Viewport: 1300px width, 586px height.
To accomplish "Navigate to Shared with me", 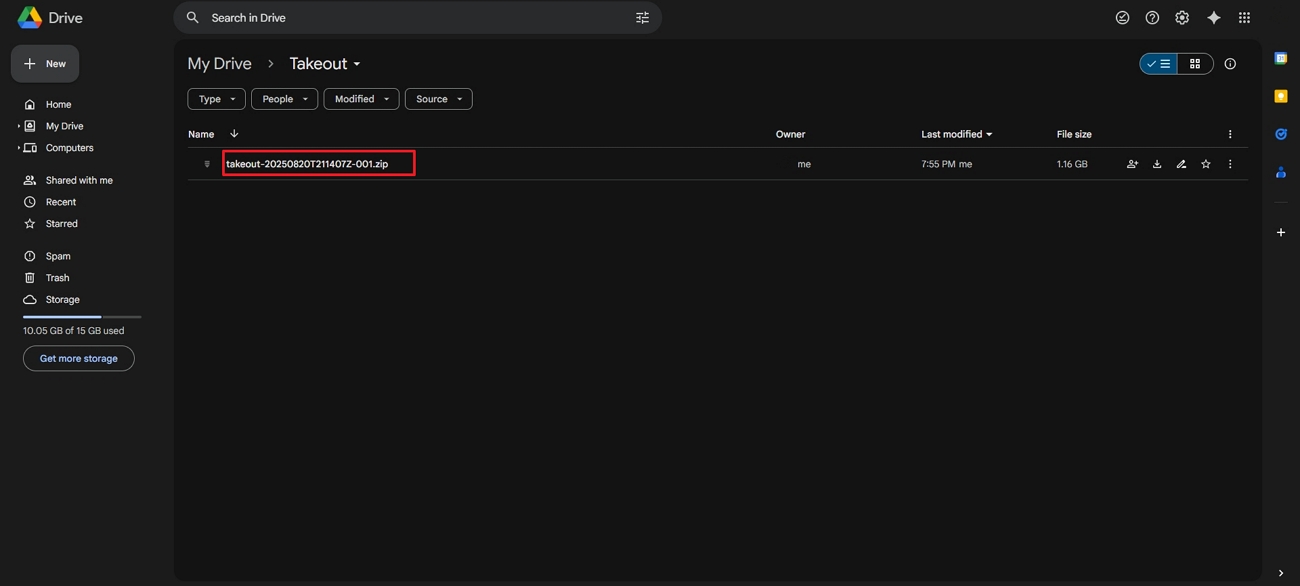I will coord(78,180).
